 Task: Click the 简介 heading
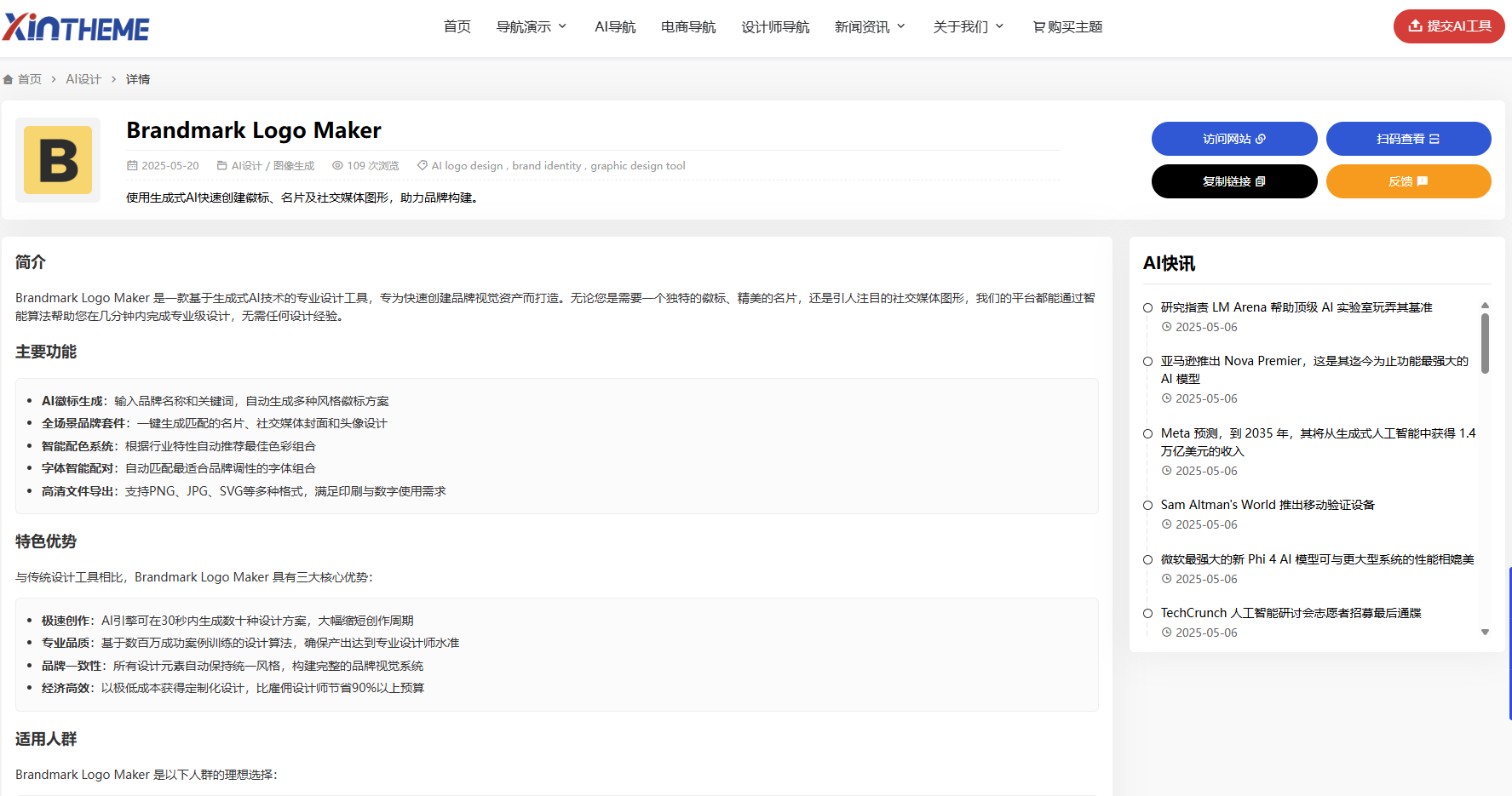click(31, 262)
